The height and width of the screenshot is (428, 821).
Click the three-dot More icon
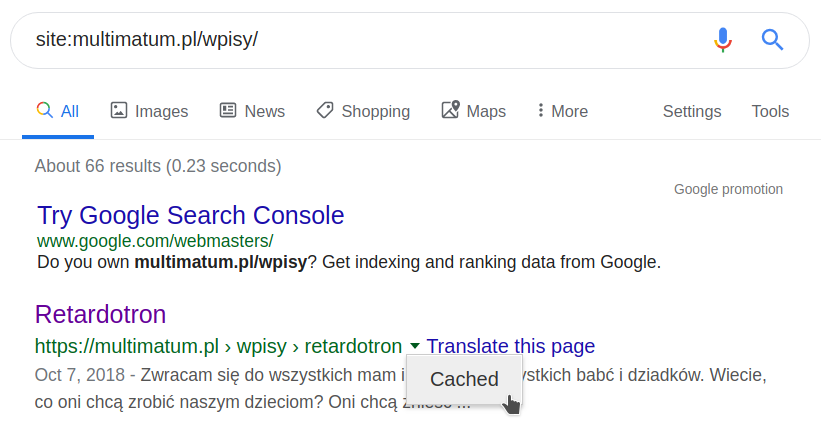pos(540,111)
